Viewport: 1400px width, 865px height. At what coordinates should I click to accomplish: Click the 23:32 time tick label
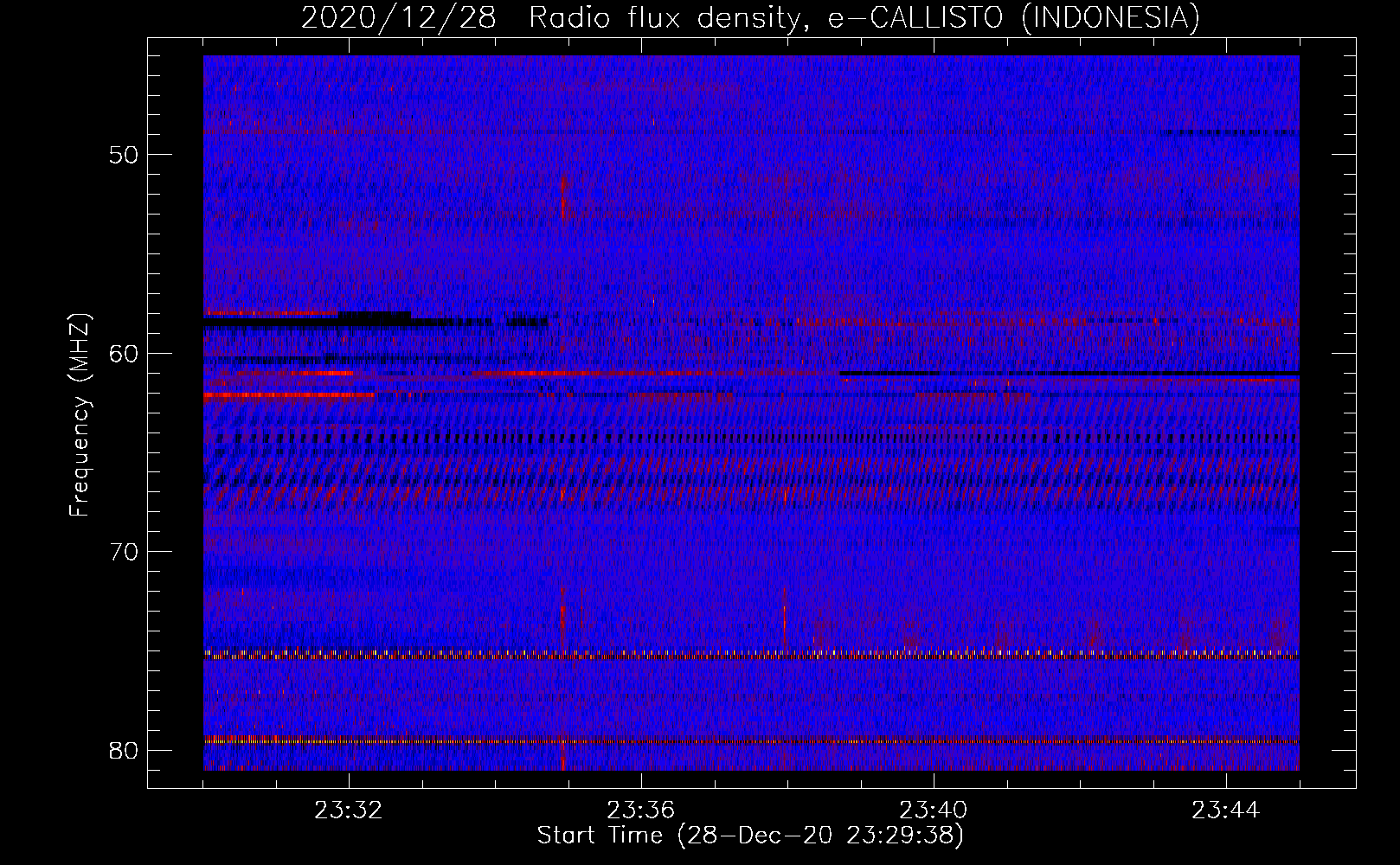coord(349,811)
